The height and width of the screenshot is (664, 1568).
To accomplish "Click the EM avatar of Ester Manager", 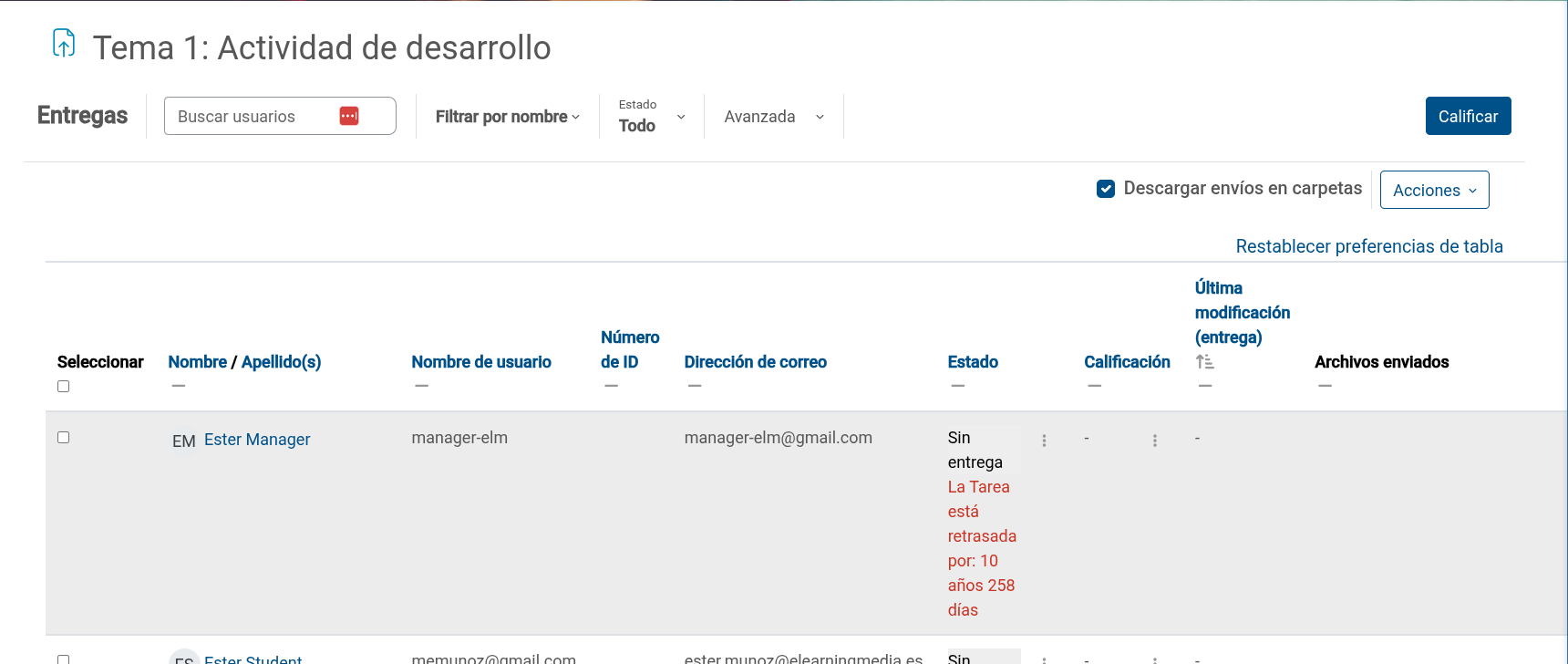I will (x=184, y=441).
